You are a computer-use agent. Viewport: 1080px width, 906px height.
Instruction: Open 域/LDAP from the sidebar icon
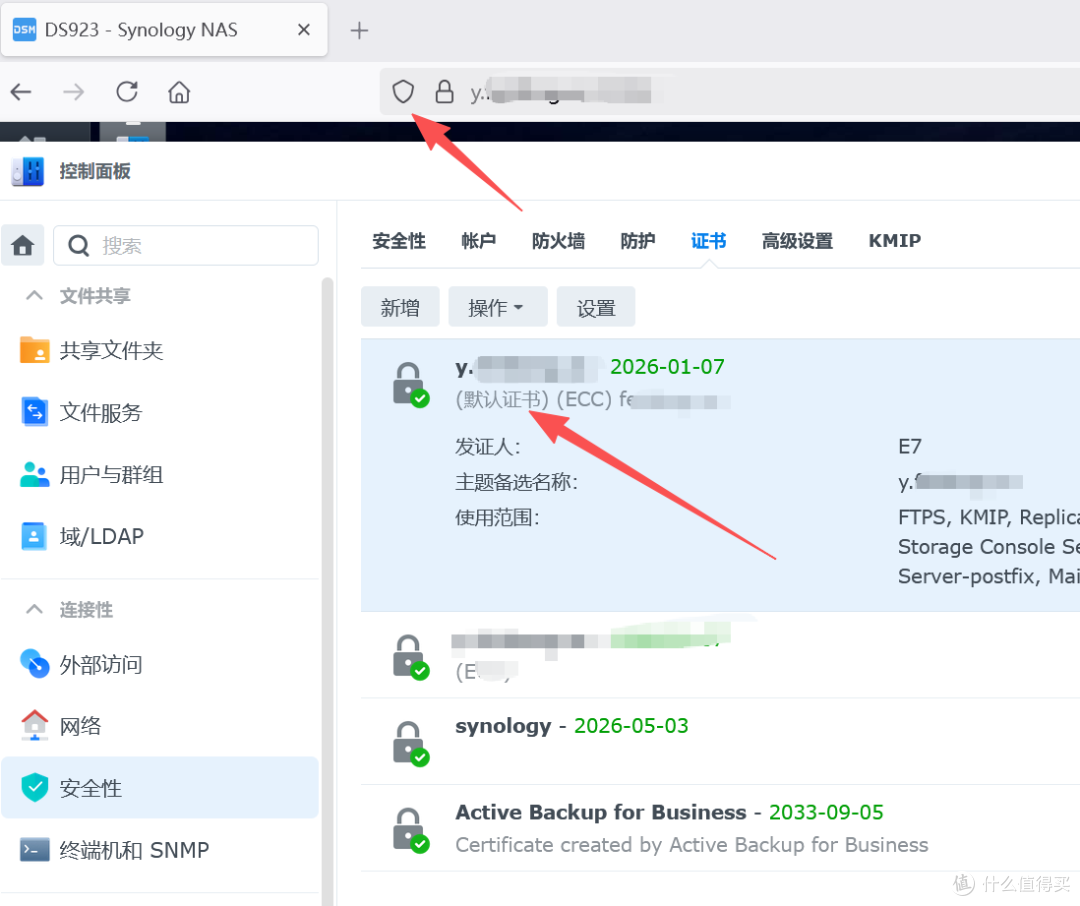tap(34, 536)
